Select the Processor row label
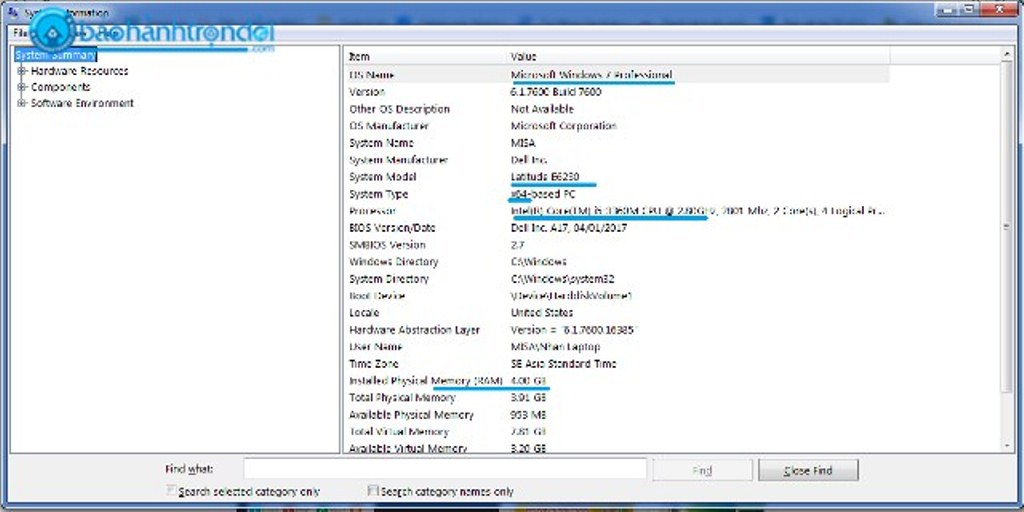The height and width of the screenshot is (512, 1024). [372, 211]
